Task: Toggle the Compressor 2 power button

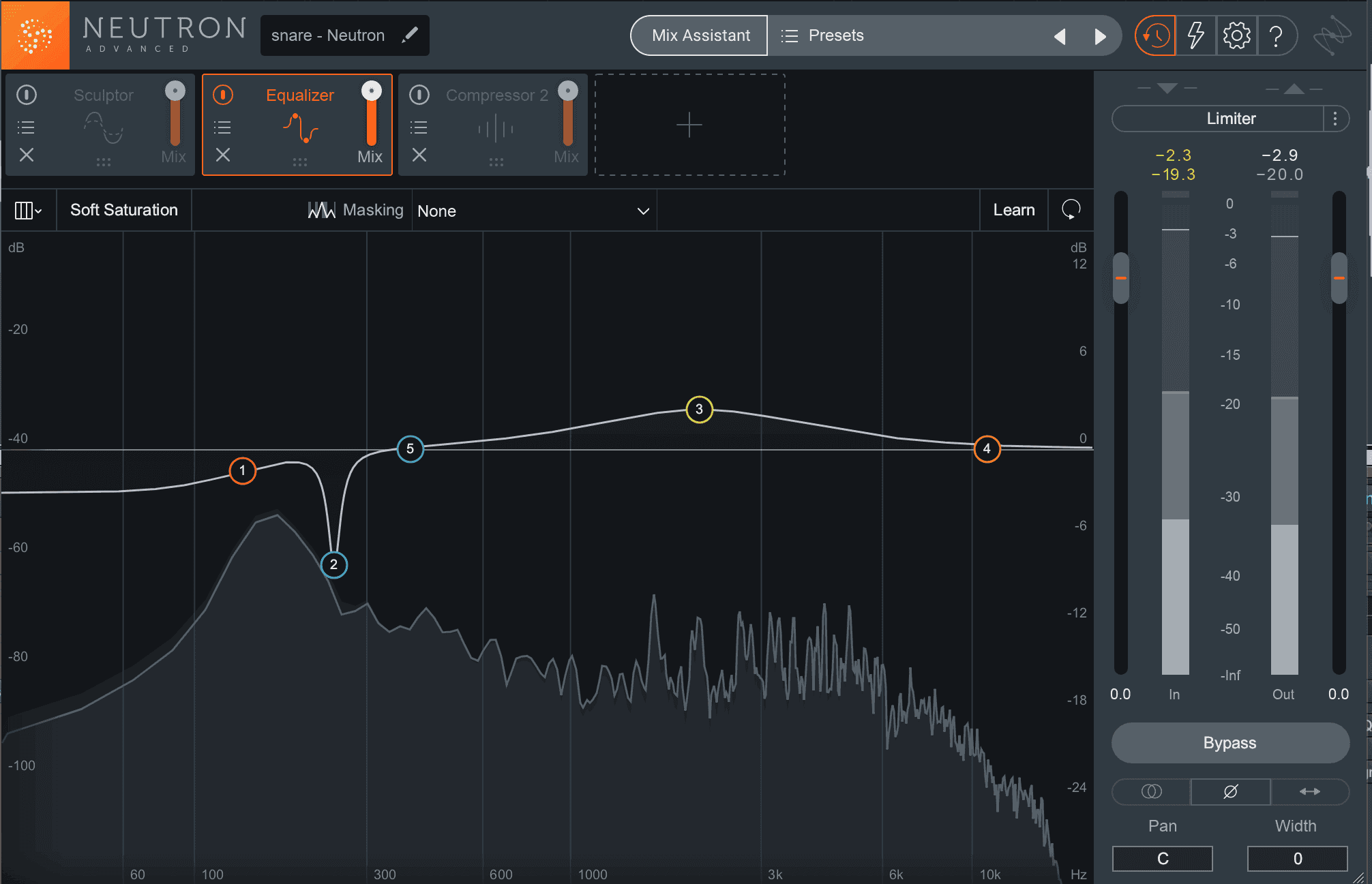Action: (419, 95)
